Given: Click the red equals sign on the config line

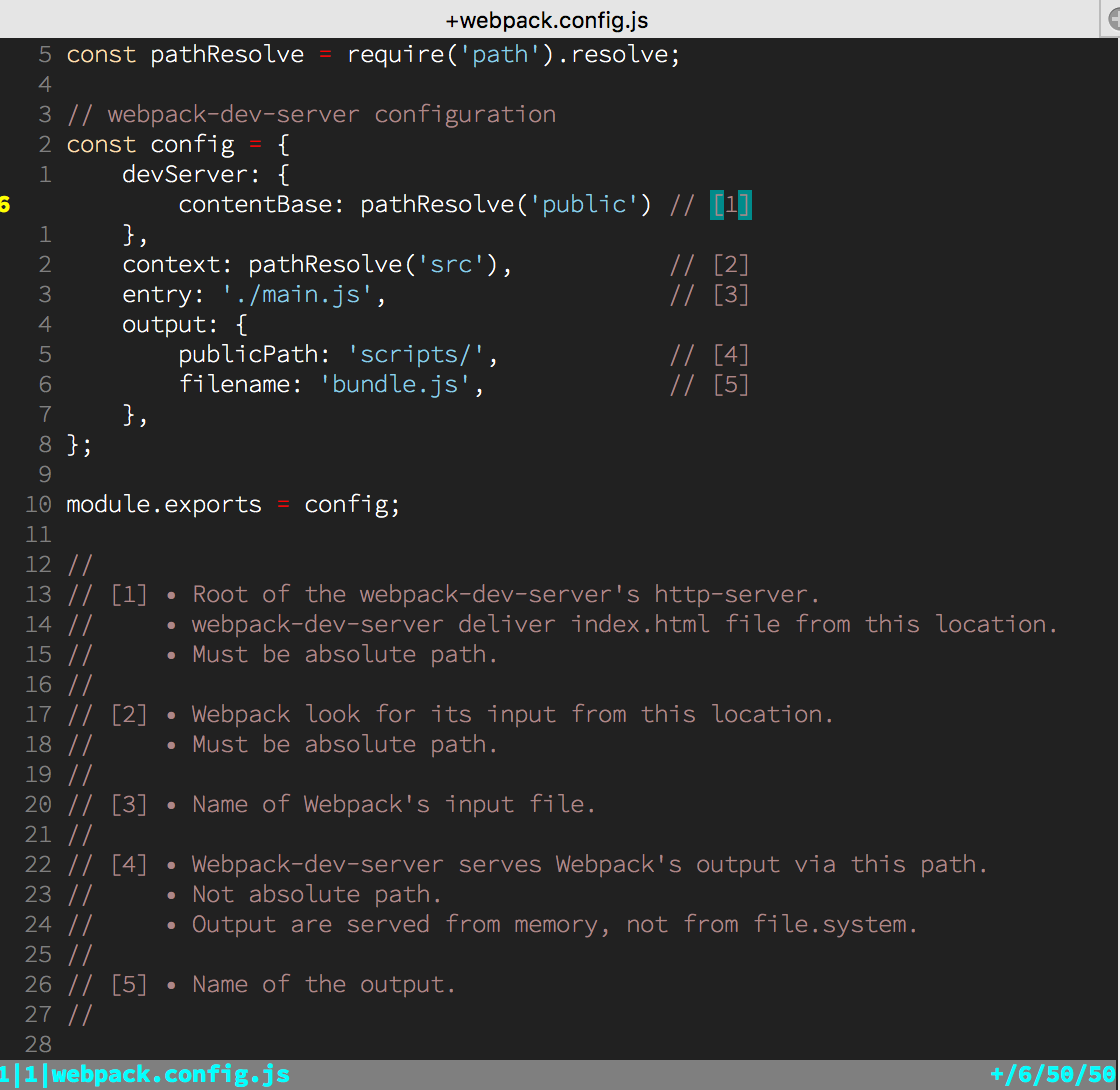Looking at the screenshot, I should point(255,144).
